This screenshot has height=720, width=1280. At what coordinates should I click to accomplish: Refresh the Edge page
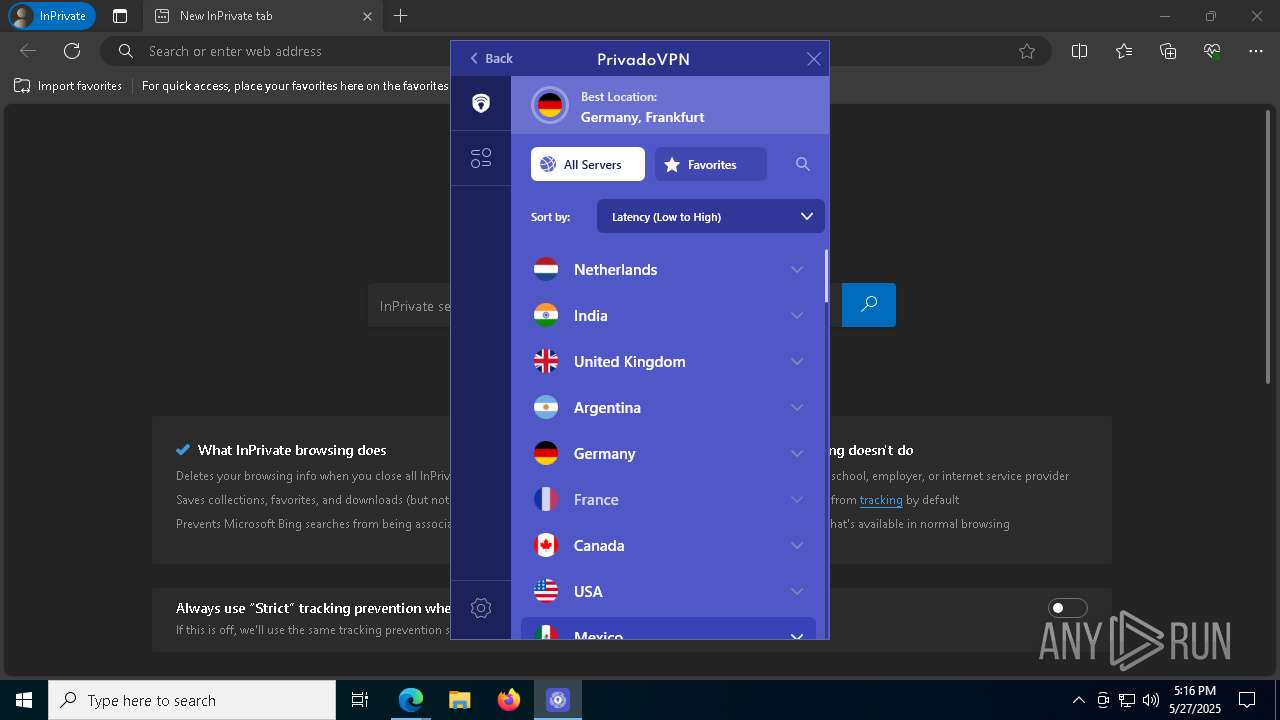pos(72,51)
